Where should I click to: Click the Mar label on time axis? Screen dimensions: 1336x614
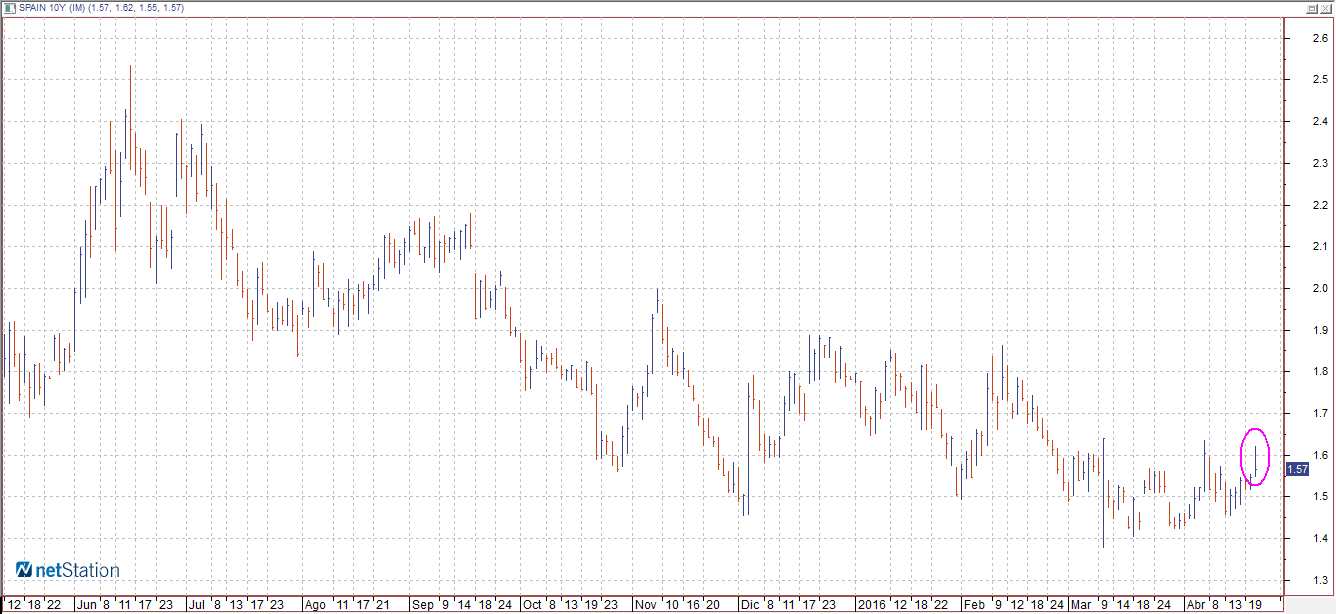(1081, 605)
